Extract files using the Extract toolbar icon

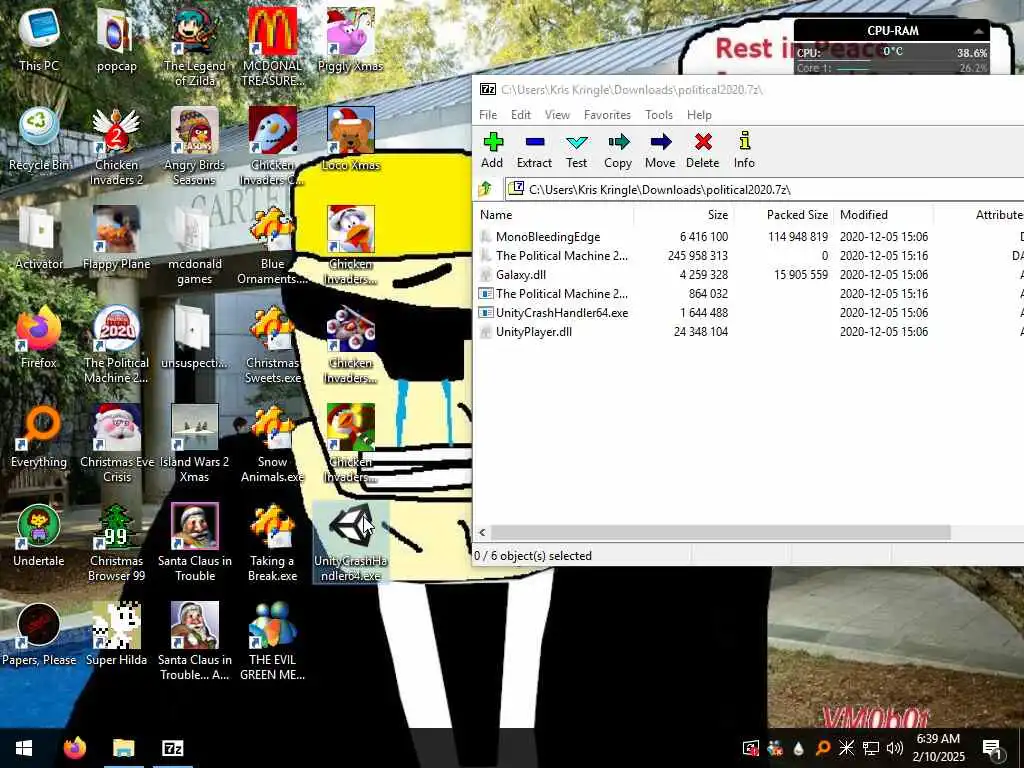(534, 150)
